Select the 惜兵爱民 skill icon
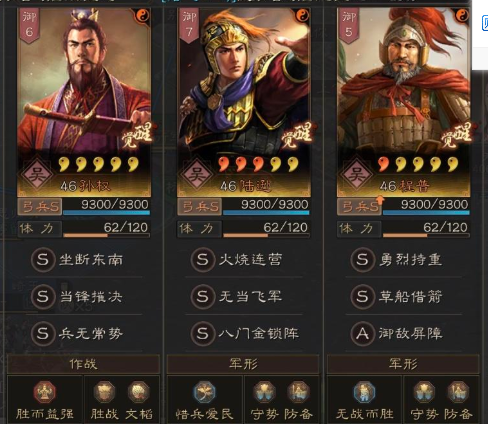Screen dimensions: 488x424 204,392
